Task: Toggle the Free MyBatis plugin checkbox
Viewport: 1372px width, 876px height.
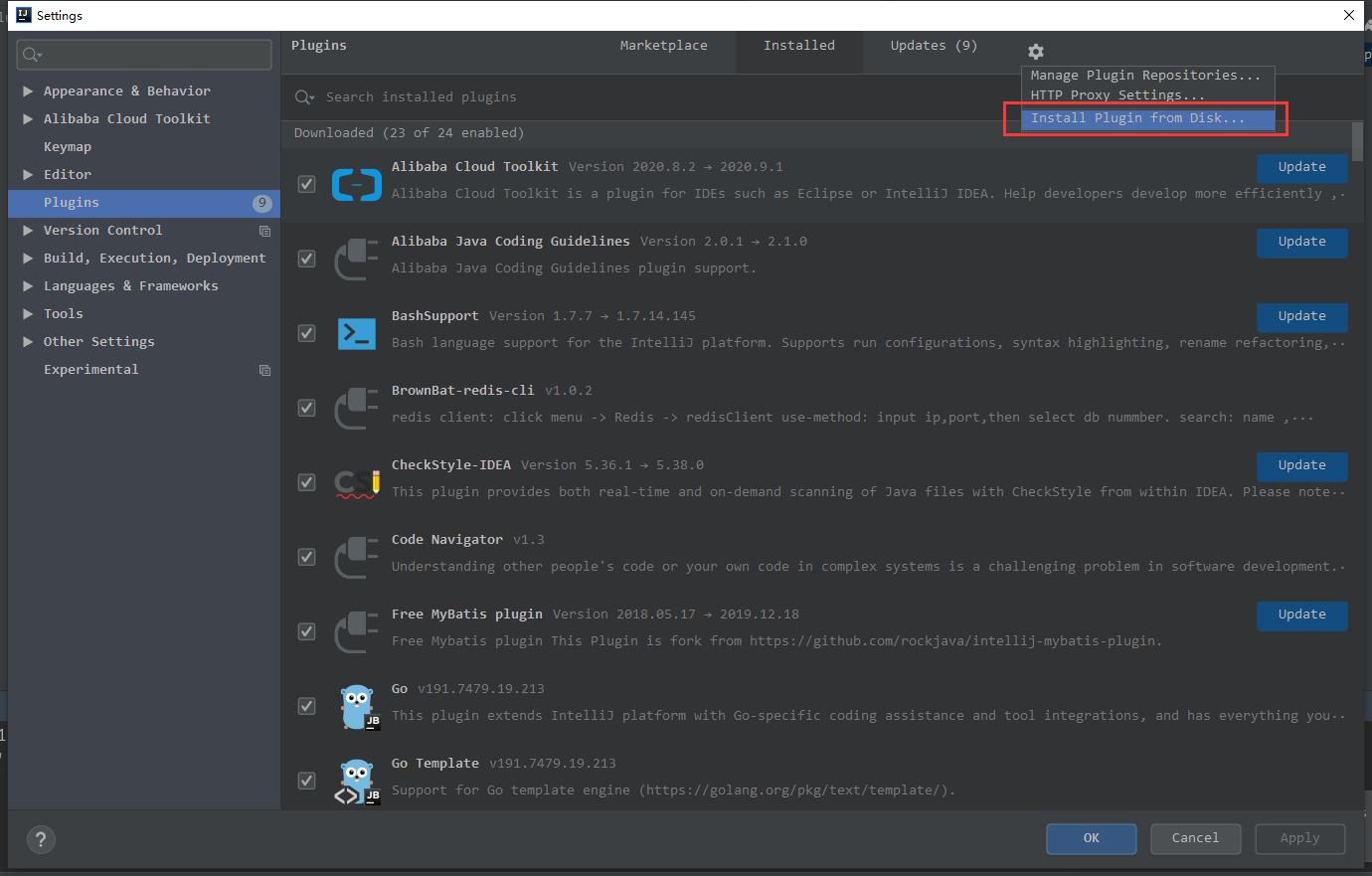Action: pyautogui.click(x=307, y=631)
